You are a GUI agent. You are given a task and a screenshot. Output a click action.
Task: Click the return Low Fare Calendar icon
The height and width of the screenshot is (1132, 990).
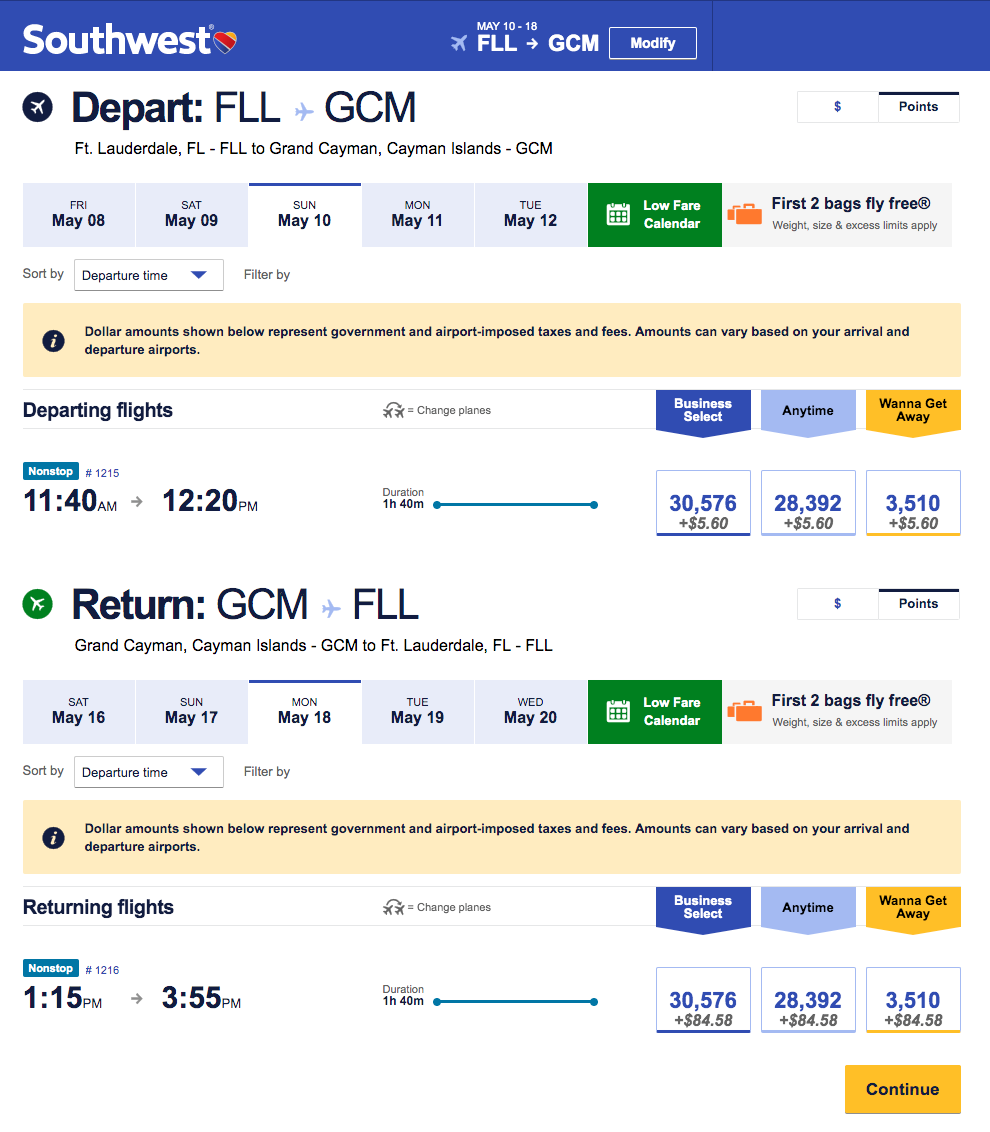click(619, 712)
